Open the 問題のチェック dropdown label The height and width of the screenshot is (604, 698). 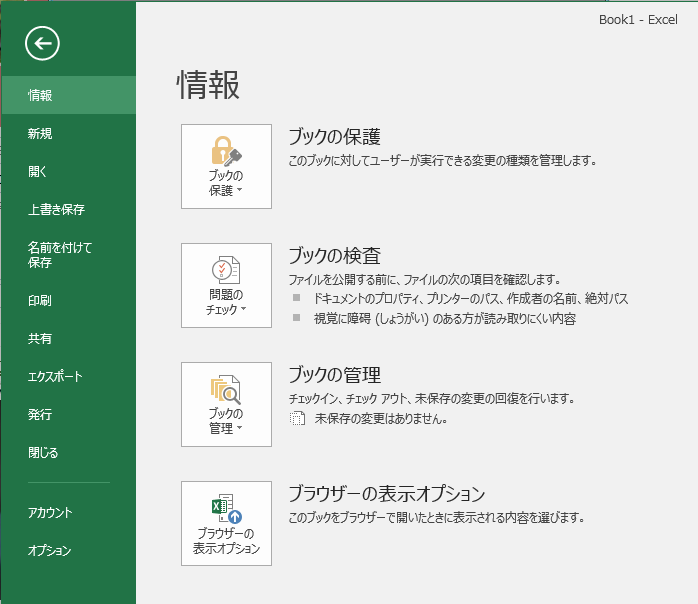(226, 302)
